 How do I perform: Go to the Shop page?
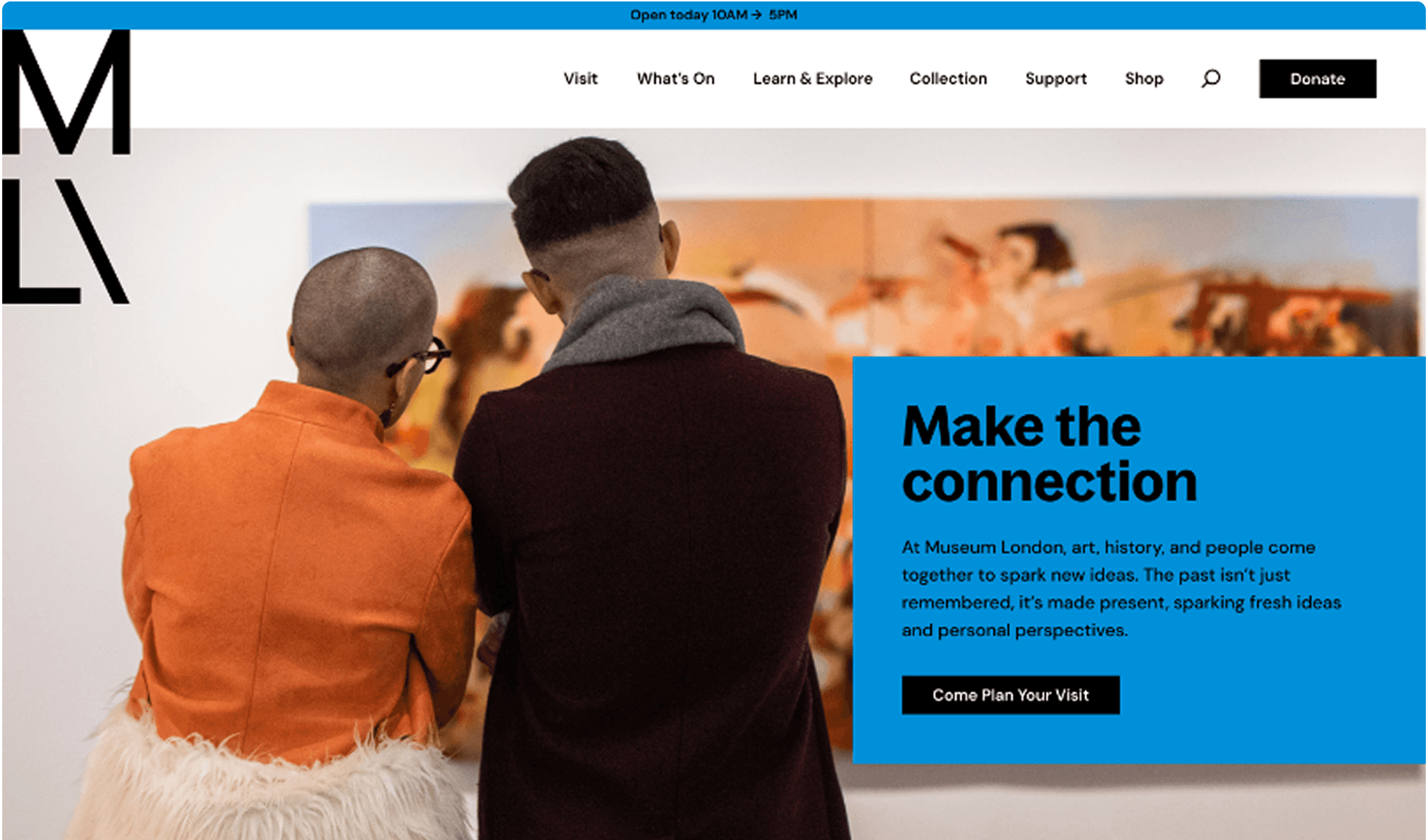(1144, 79)
